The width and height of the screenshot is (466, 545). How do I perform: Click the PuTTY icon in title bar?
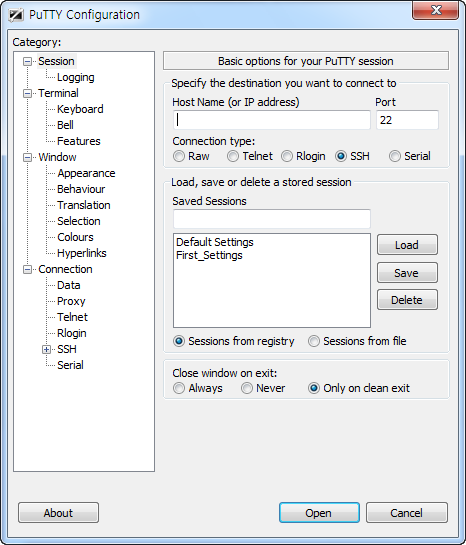16,15
